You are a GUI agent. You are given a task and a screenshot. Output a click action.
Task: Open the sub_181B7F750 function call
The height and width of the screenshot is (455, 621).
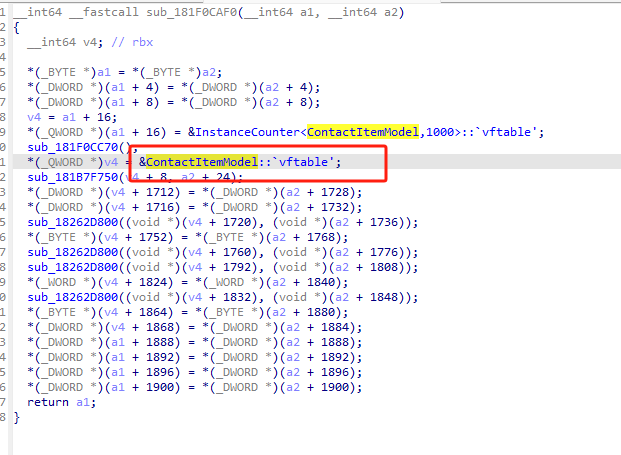coord(73,177)
